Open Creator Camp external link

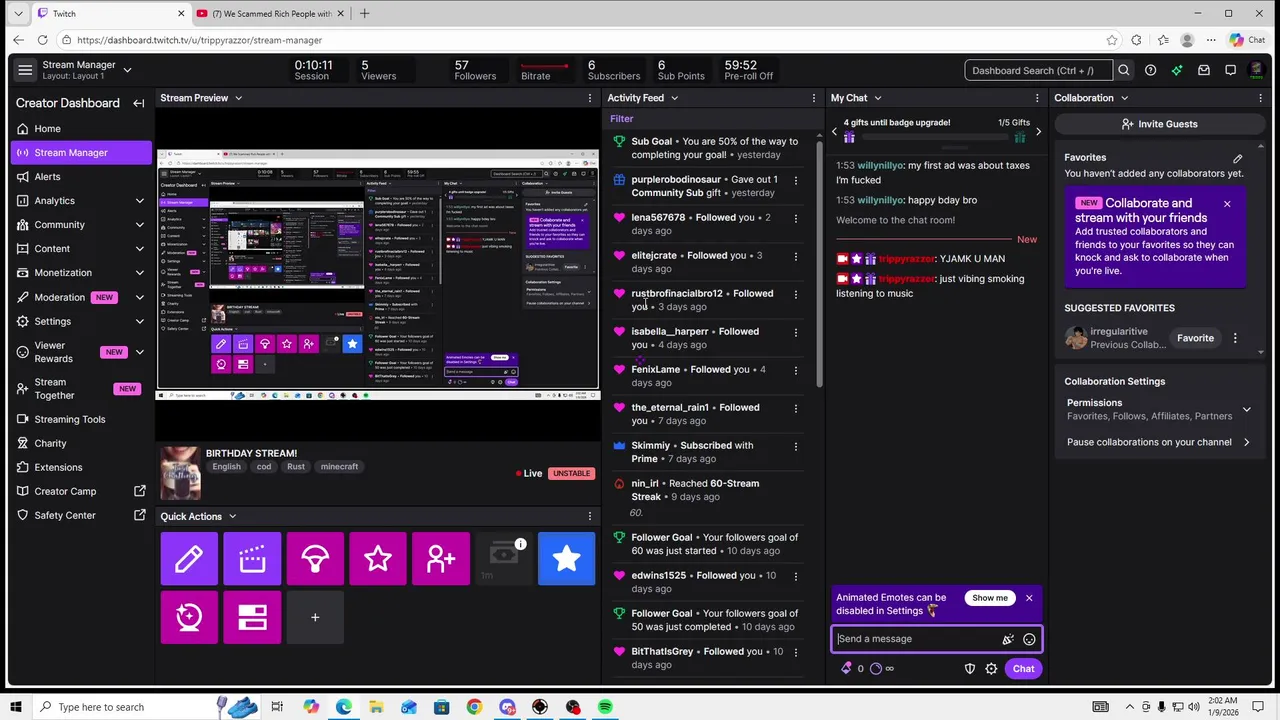[x=82, y=492]
